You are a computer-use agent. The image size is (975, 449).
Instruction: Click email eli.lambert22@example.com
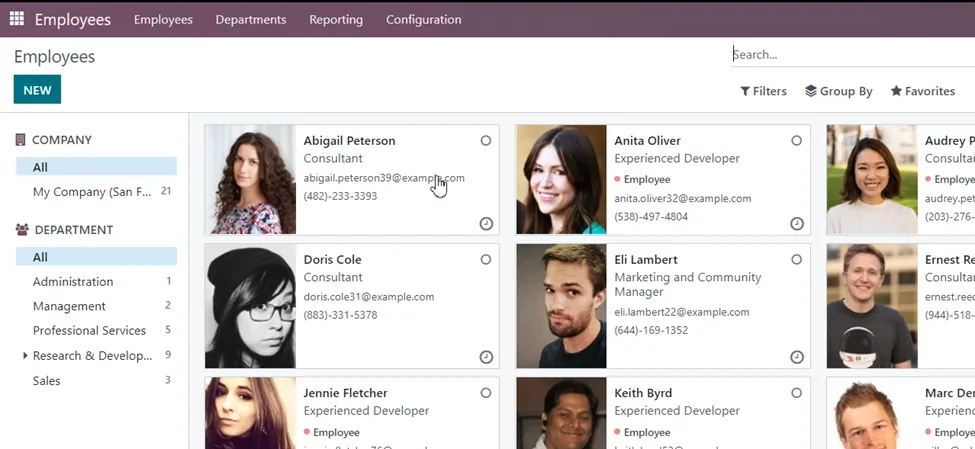click(x=682, y=312)
